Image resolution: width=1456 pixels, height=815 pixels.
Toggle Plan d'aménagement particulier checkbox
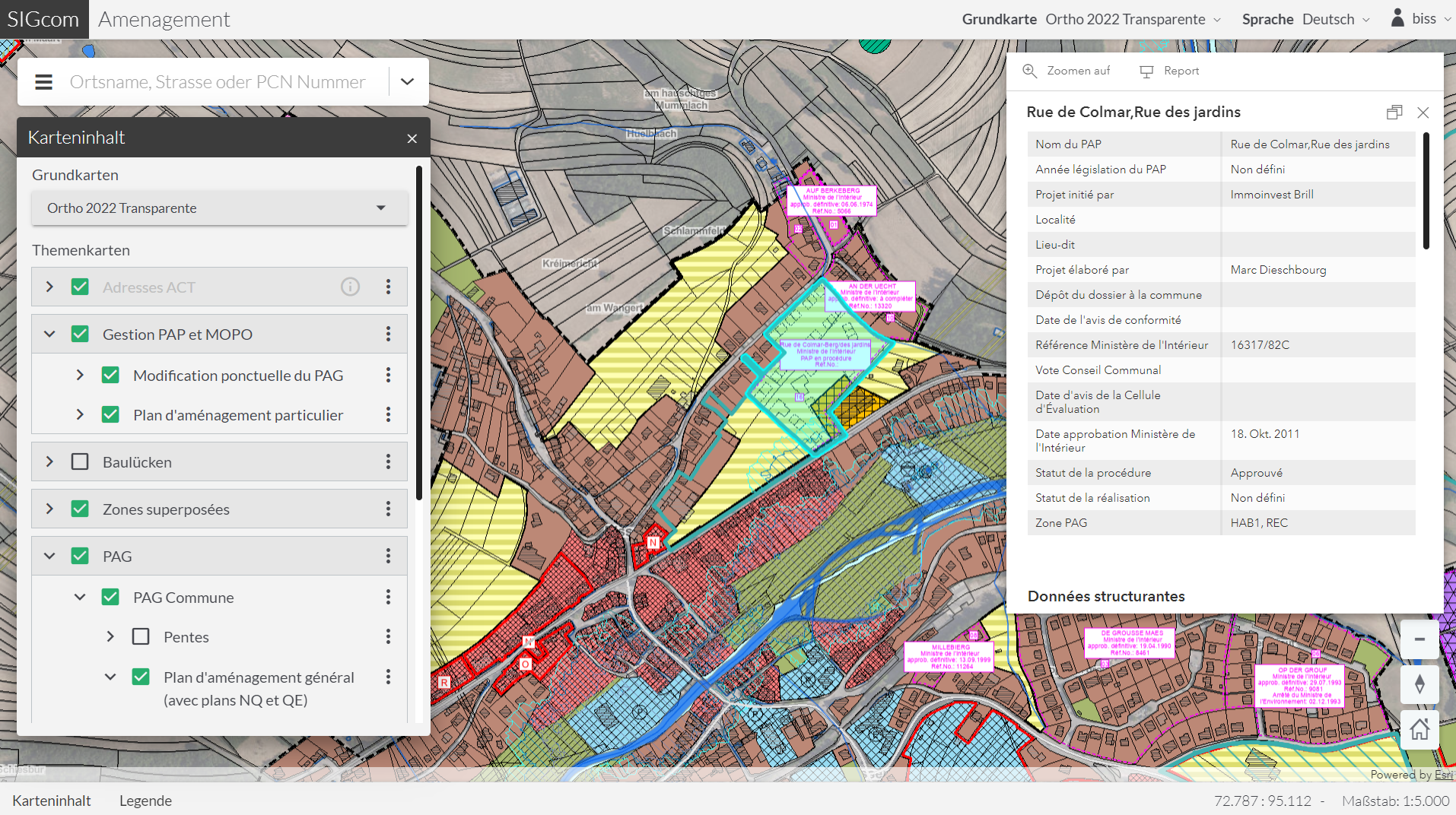(110, 414)
